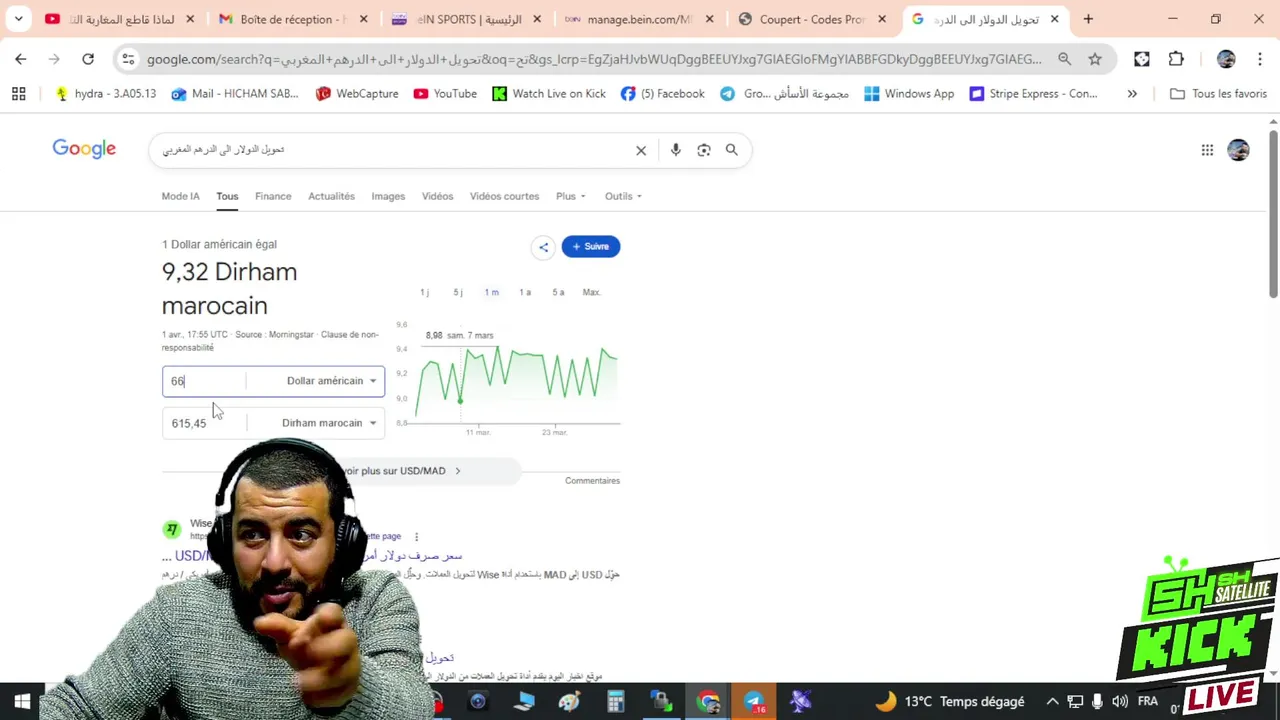Open the YouTube bookmark
Screen dimensions: 1280x720
tap(445, 94)
